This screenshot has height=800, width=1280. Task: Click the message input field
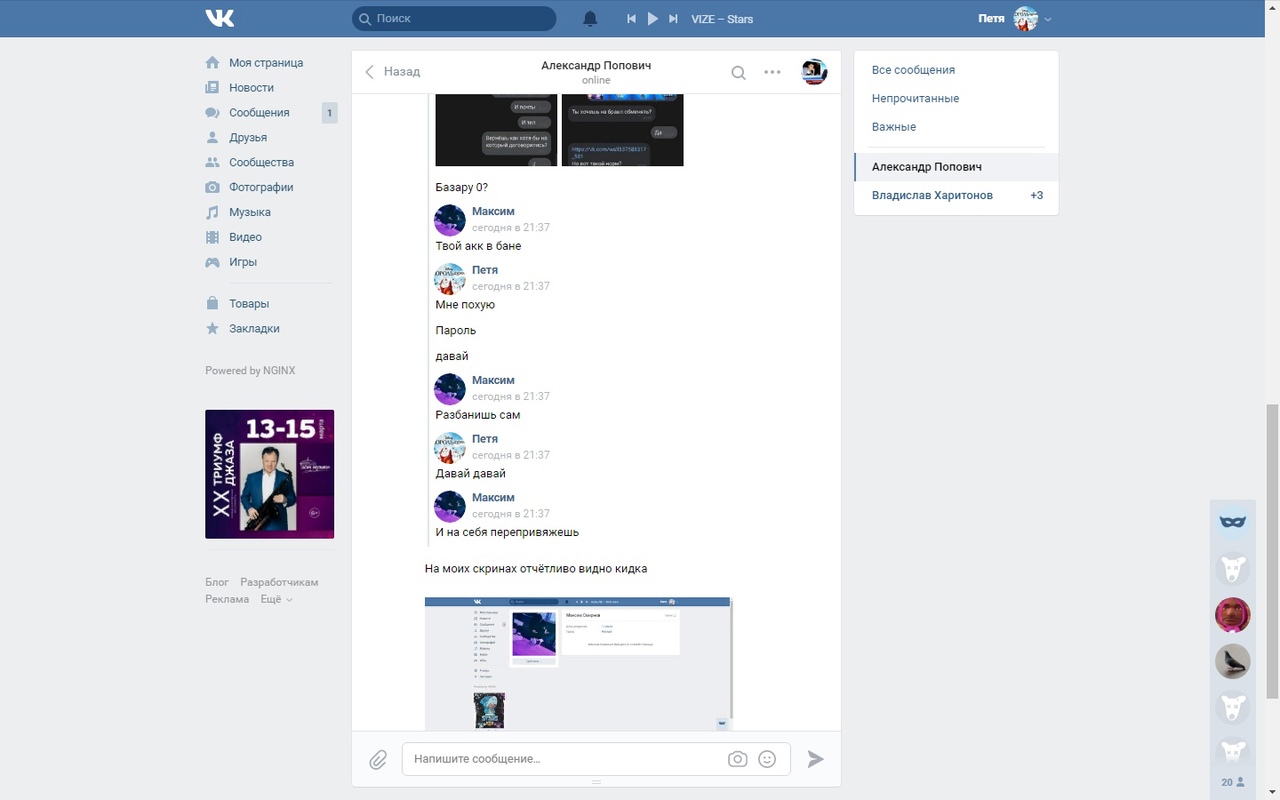click(x=565, y=759)
